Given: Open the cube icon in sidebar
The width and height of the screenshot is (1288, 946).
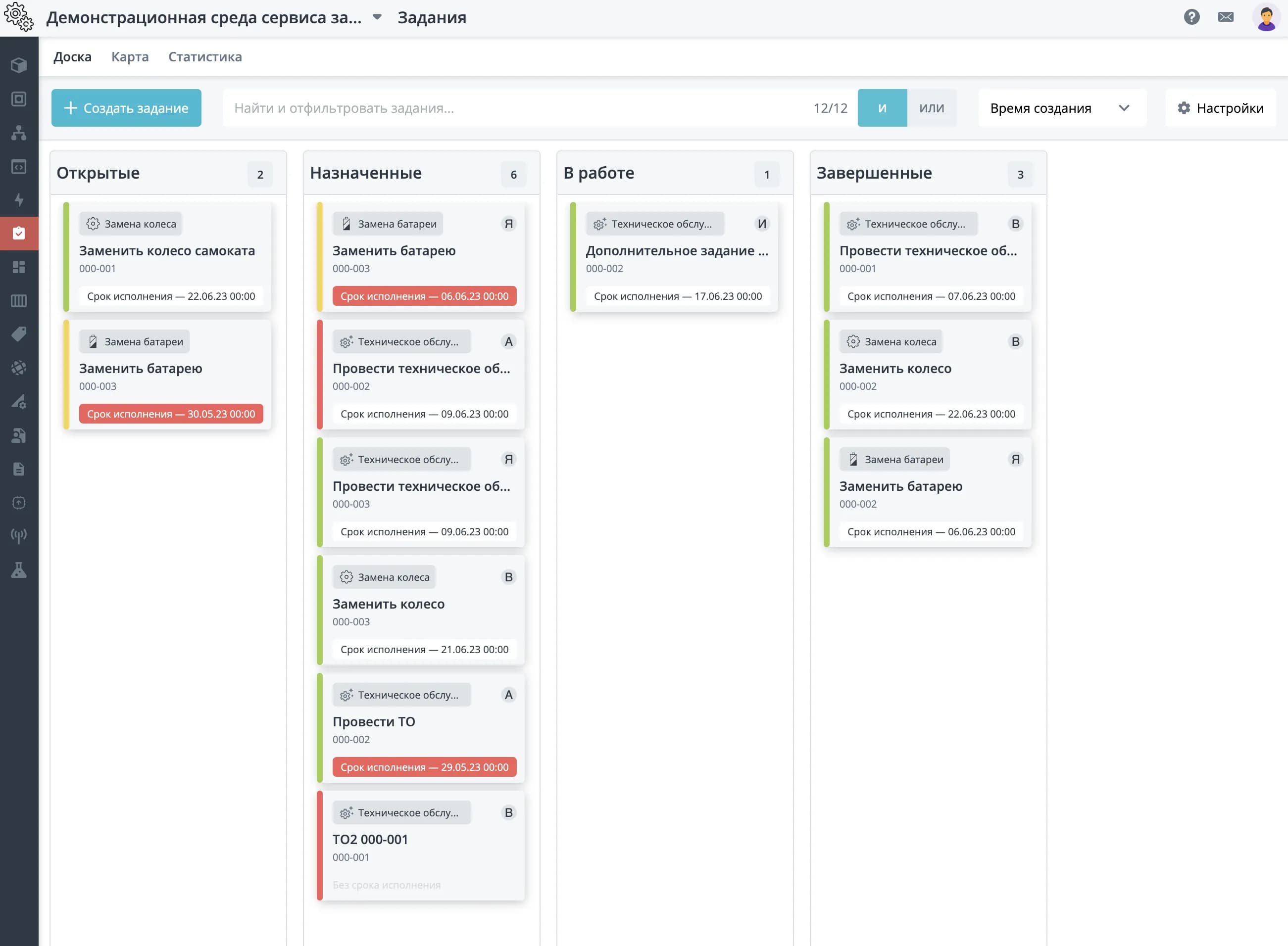Looking at the screenshot, I should (x=19, y=65).
